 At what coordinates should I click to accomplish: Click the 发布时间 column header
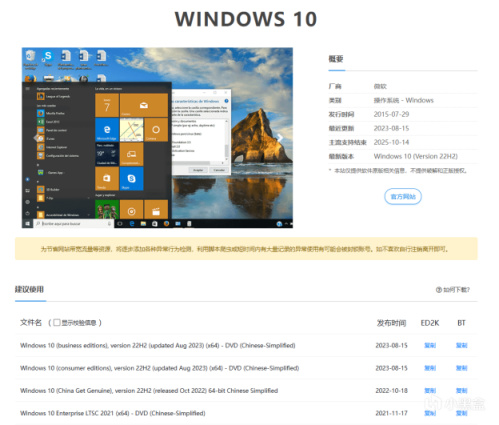click(x=391, y=323)
